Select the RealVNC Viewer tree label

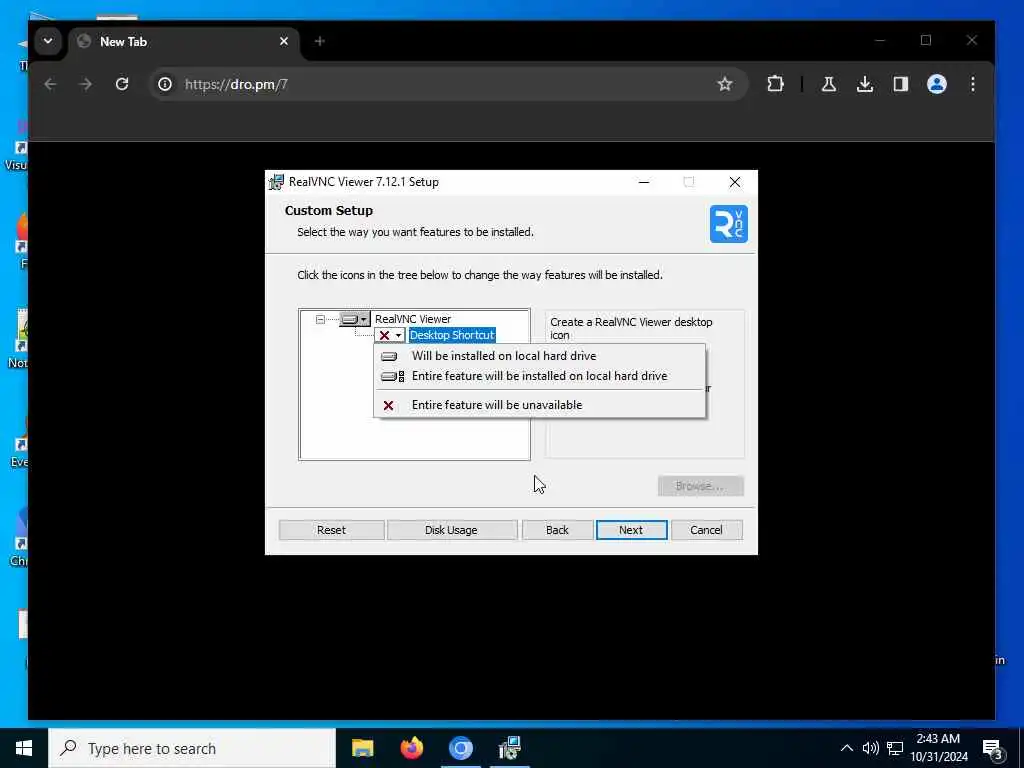[413, 319]
